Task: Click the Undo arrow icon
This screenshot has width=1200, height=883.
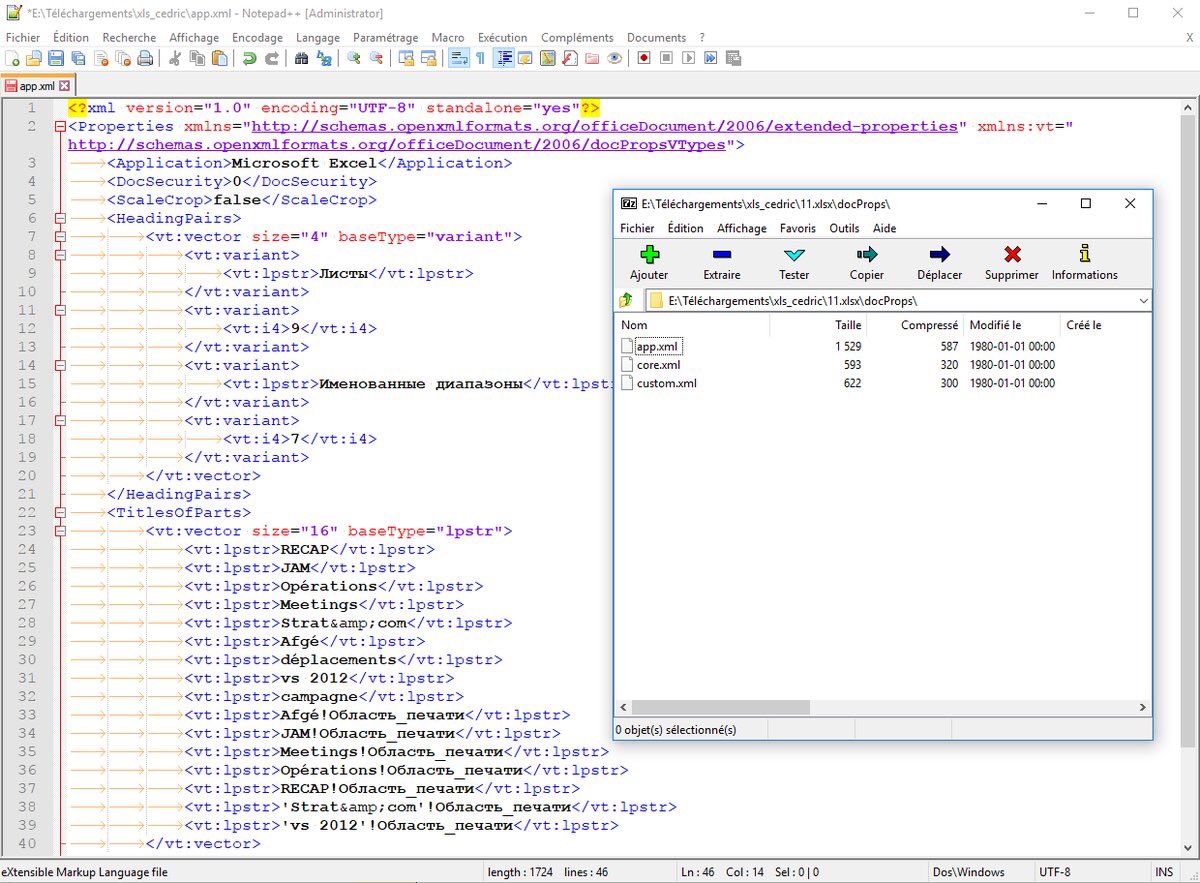Action: point(249,59)
